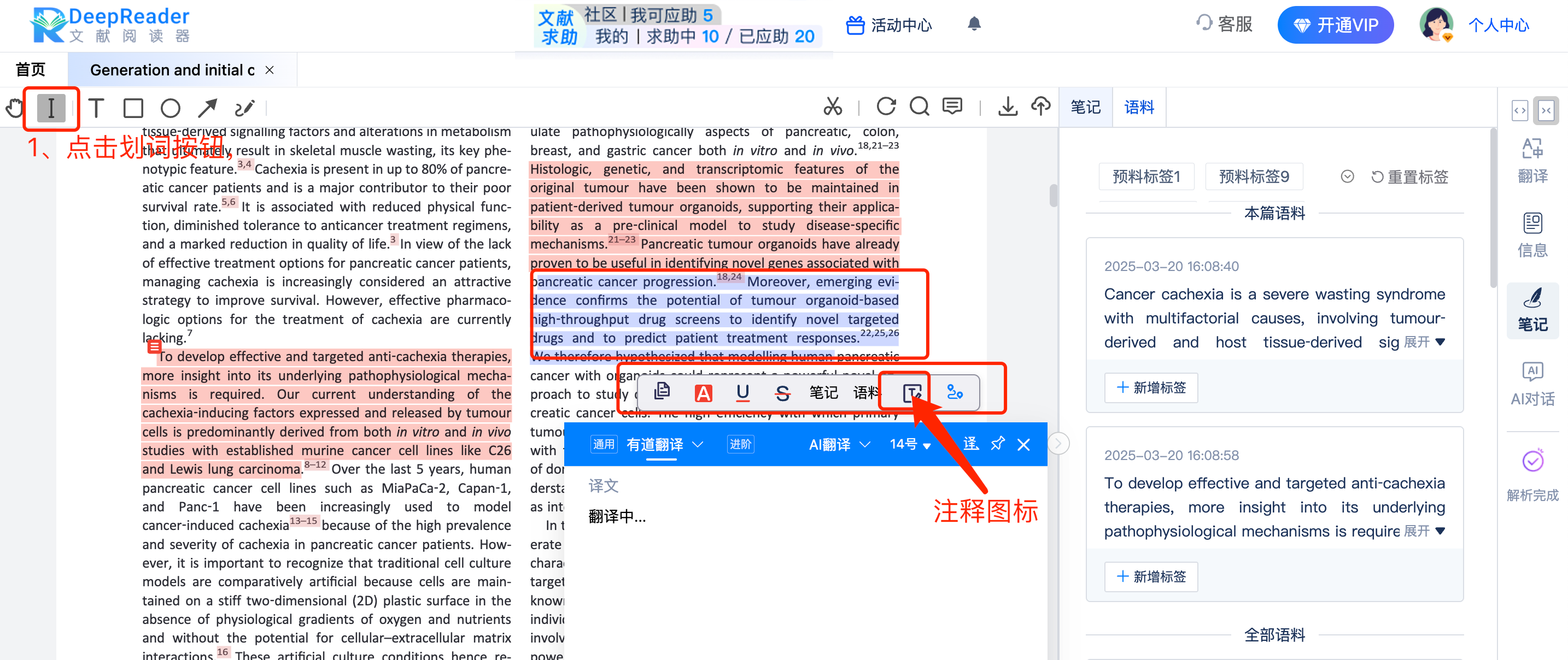Select the hand pan tool in toolbar
The height and width of the screenshot is (660, 1568).
(x=14, y=107)
